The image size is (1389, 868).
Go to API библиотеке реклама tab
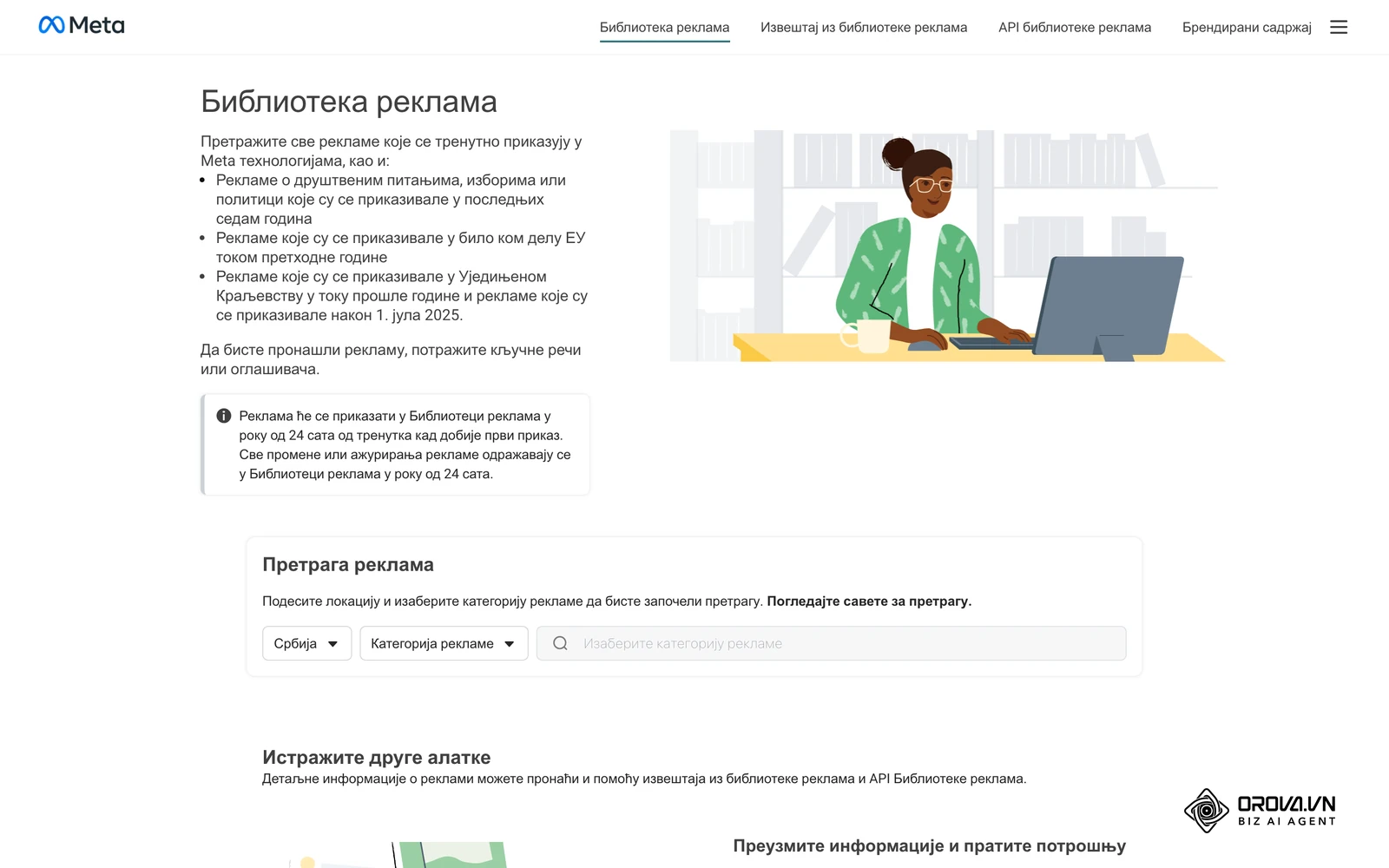point(1075,27)
